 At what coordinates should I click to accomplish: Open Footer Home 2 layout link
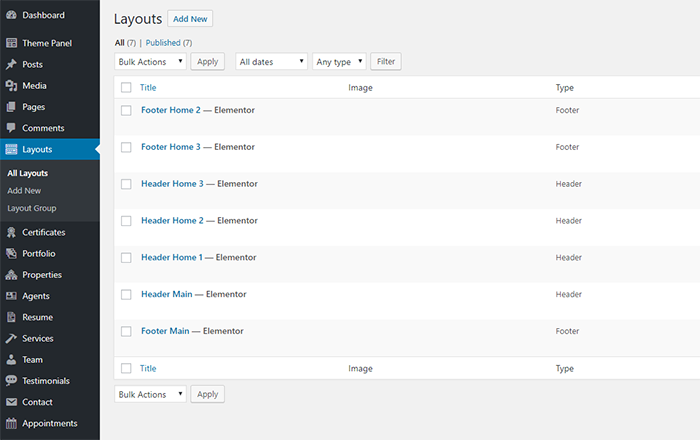(x=171, y=110)
